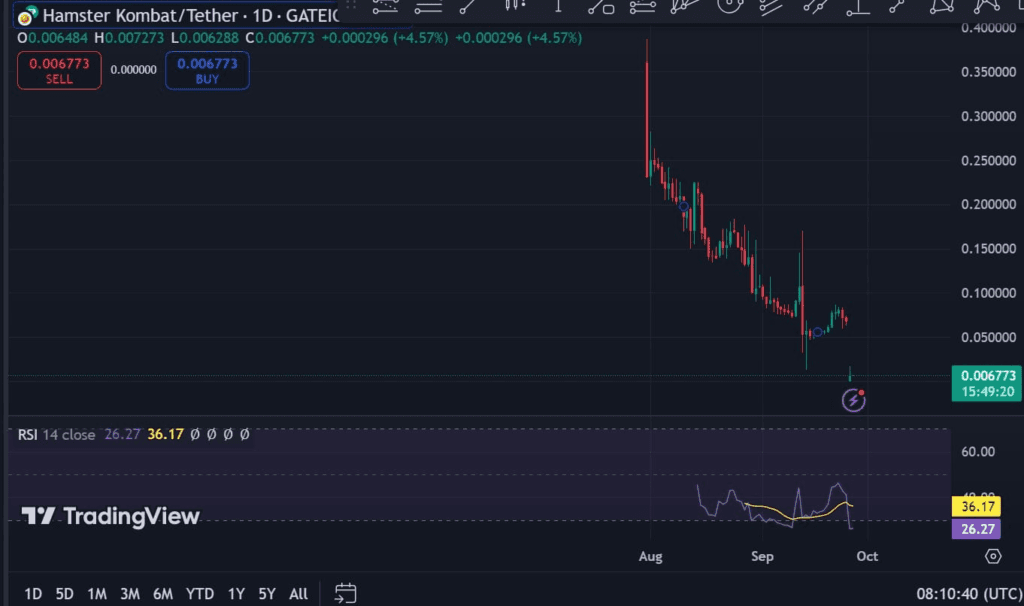The height and width of the screenshot is (606, 1024).
Task: Select the line-with-rectangle drawing tool icon
Action: [x=601, y=7]
